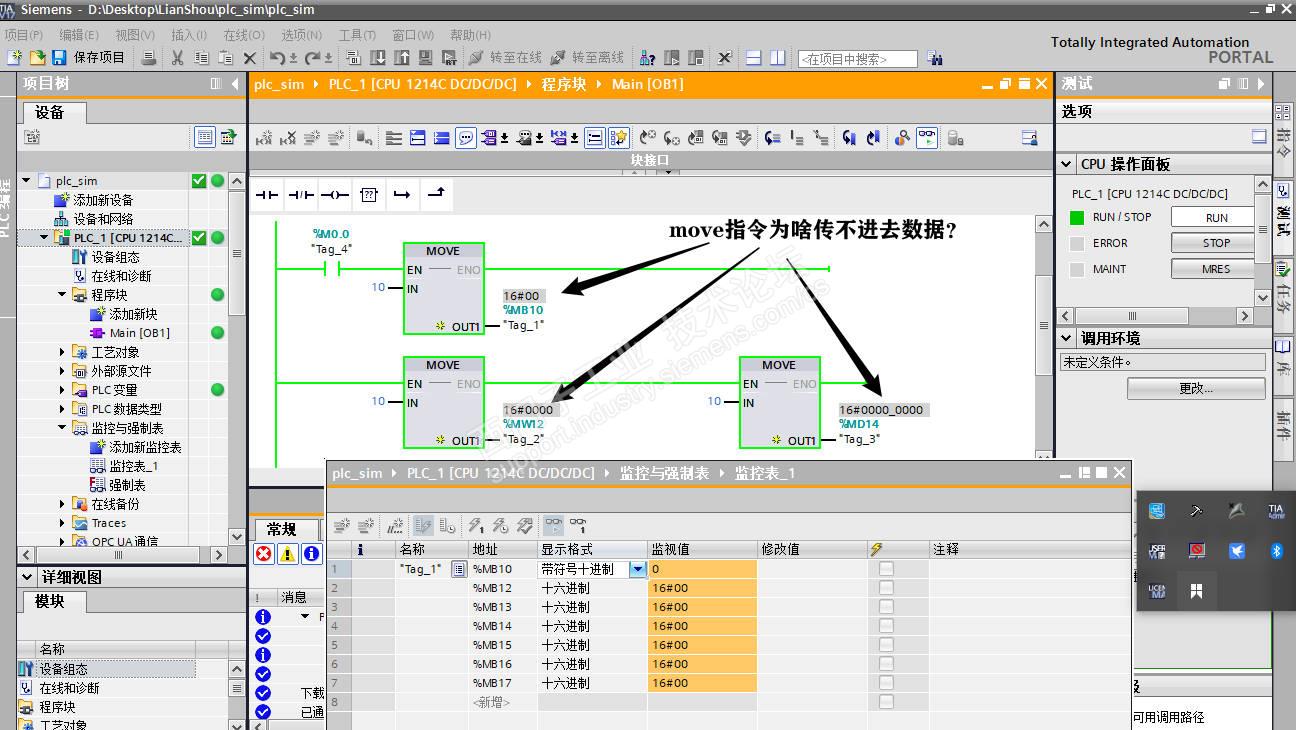
Task: Click the project tree horizontal scrollbar
Action: [119, 554]
